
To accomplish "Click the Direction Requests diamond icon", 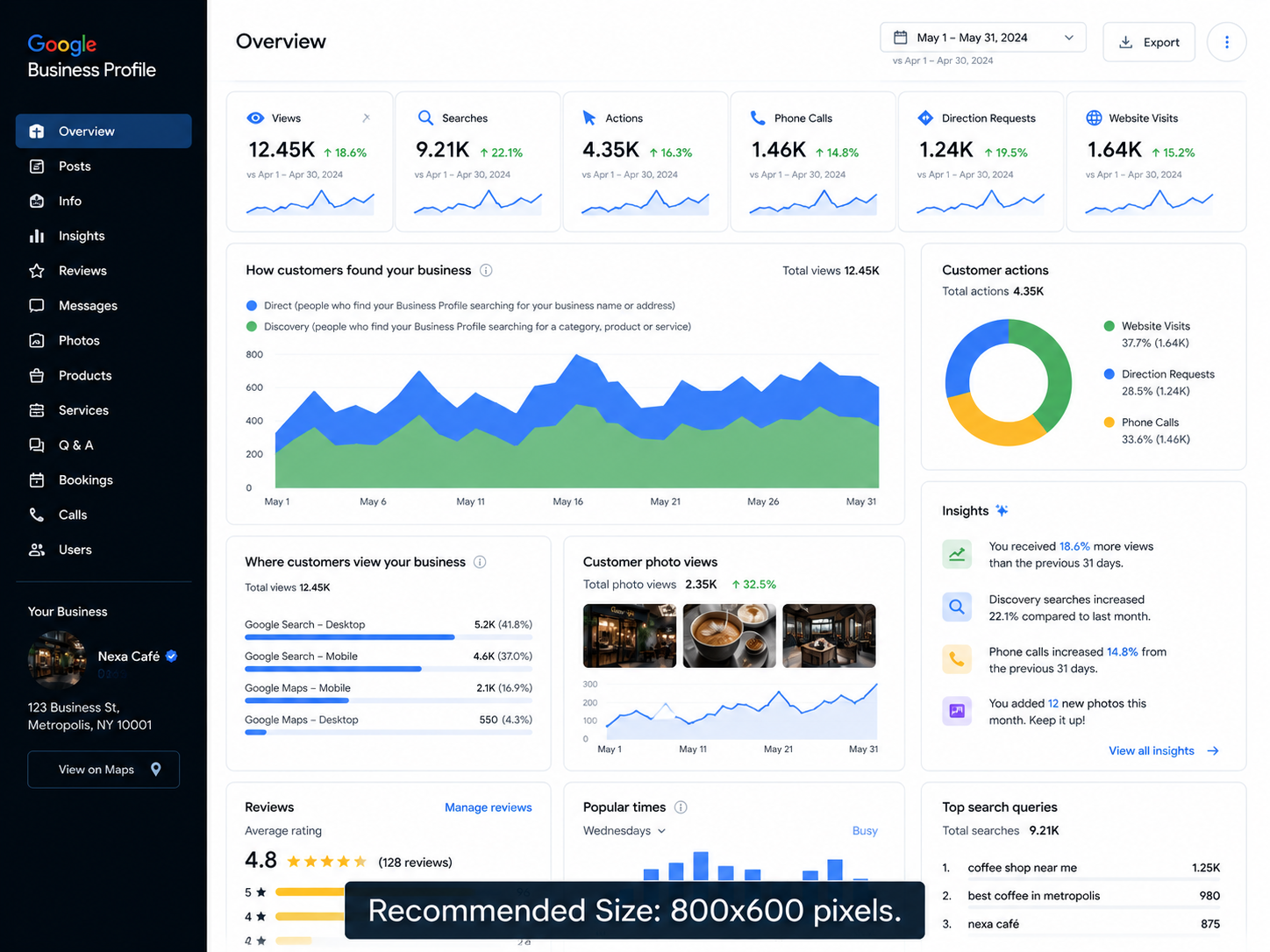I will coord(925,117).
